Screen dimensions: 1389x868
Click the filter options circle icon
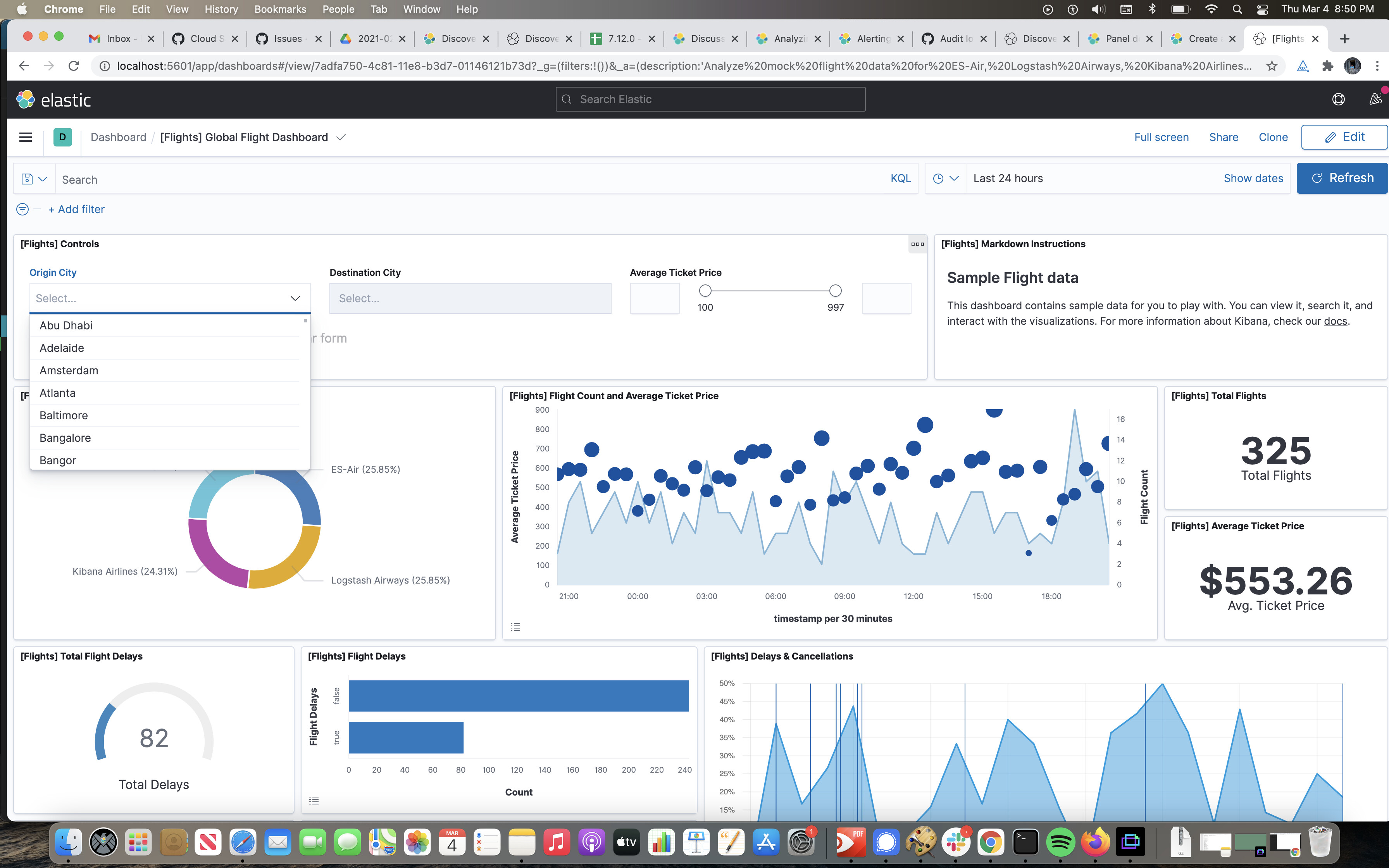pyautogui.click(x=22, y=210)
